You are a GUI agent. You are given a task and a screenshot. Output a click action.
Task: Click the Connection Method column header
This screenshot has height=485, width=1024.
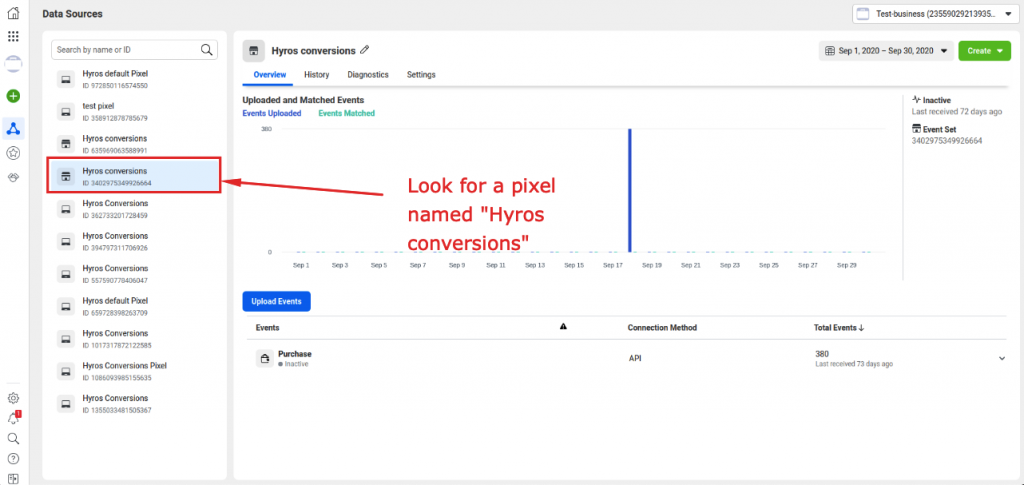point(662,328)
